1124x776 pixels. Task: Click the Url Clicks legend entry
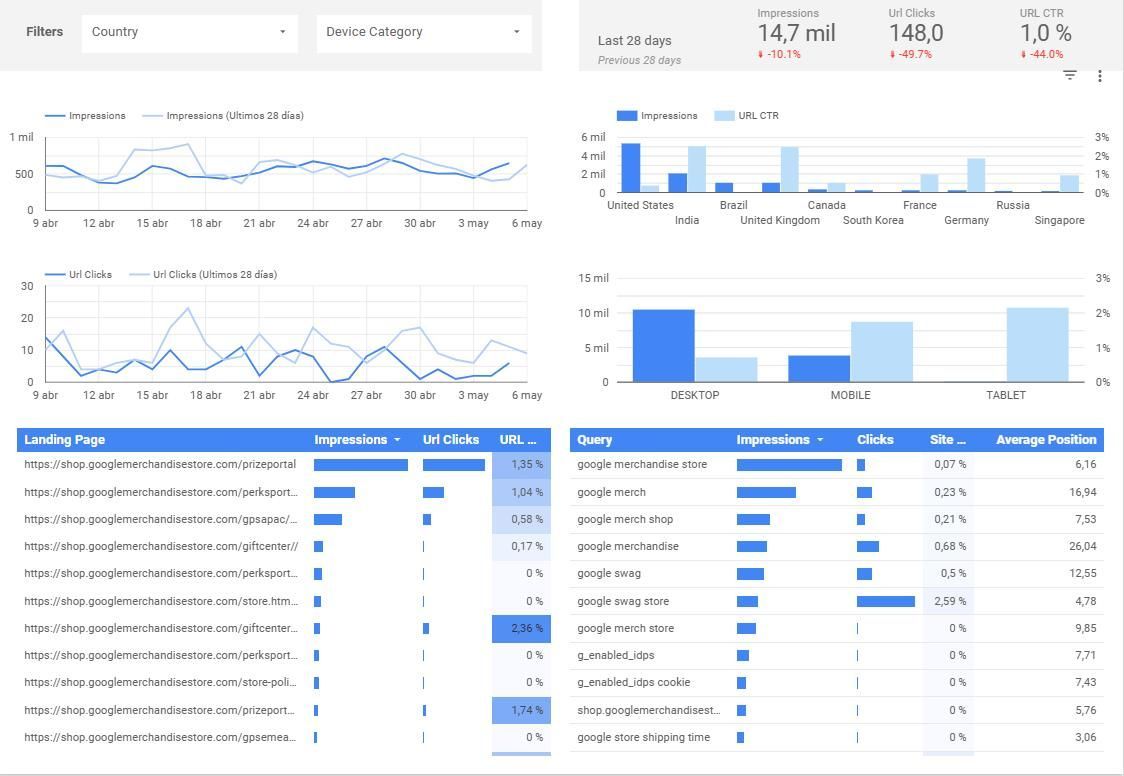tap(78, 274)
